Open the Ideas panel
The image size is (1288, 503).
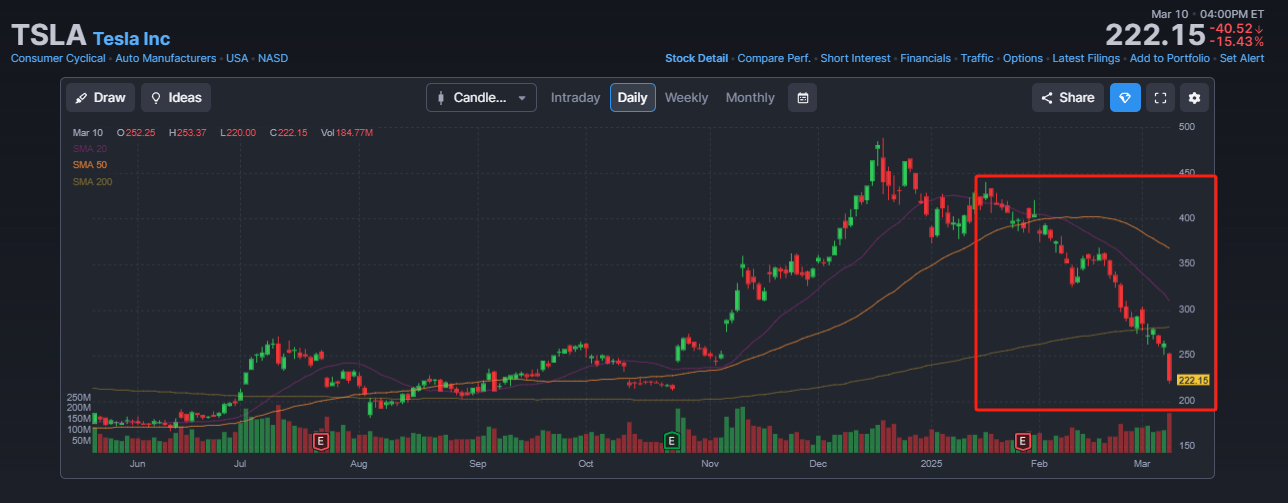176,98
